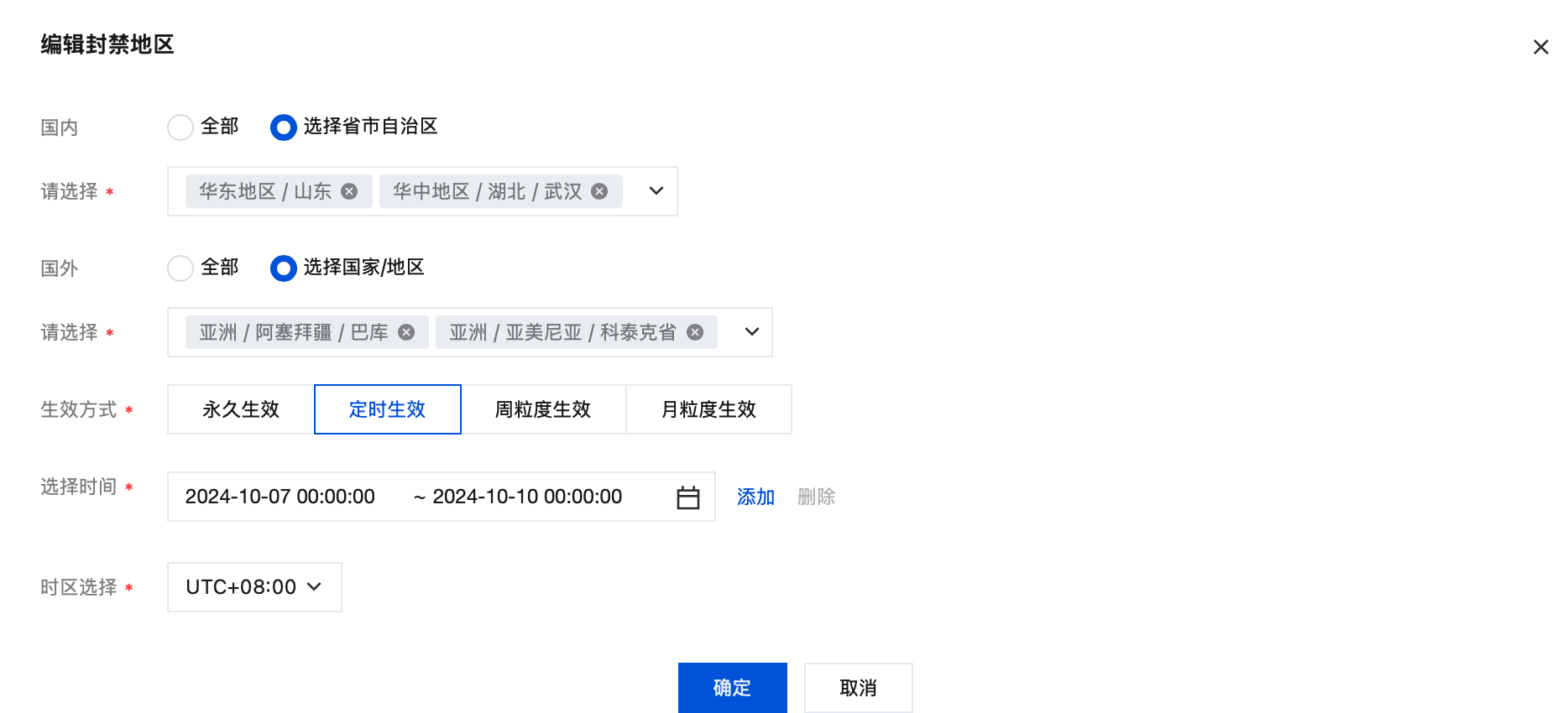
Task: Select 全部 radio for 国内
Action: pyautogui.click(x=180, y=128)
